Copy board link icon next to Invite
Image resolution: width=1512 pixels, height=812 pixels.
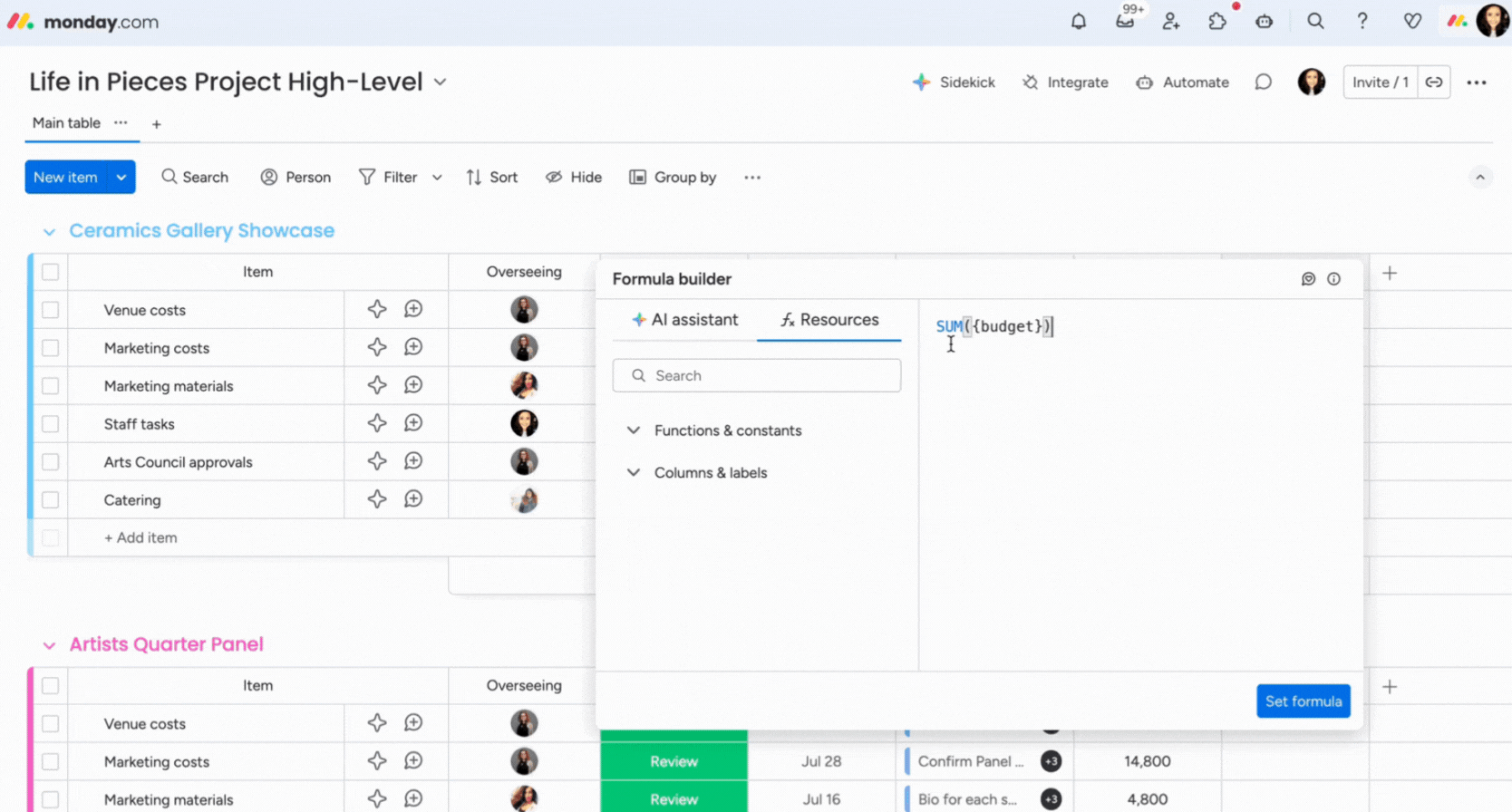(1433, 82)
